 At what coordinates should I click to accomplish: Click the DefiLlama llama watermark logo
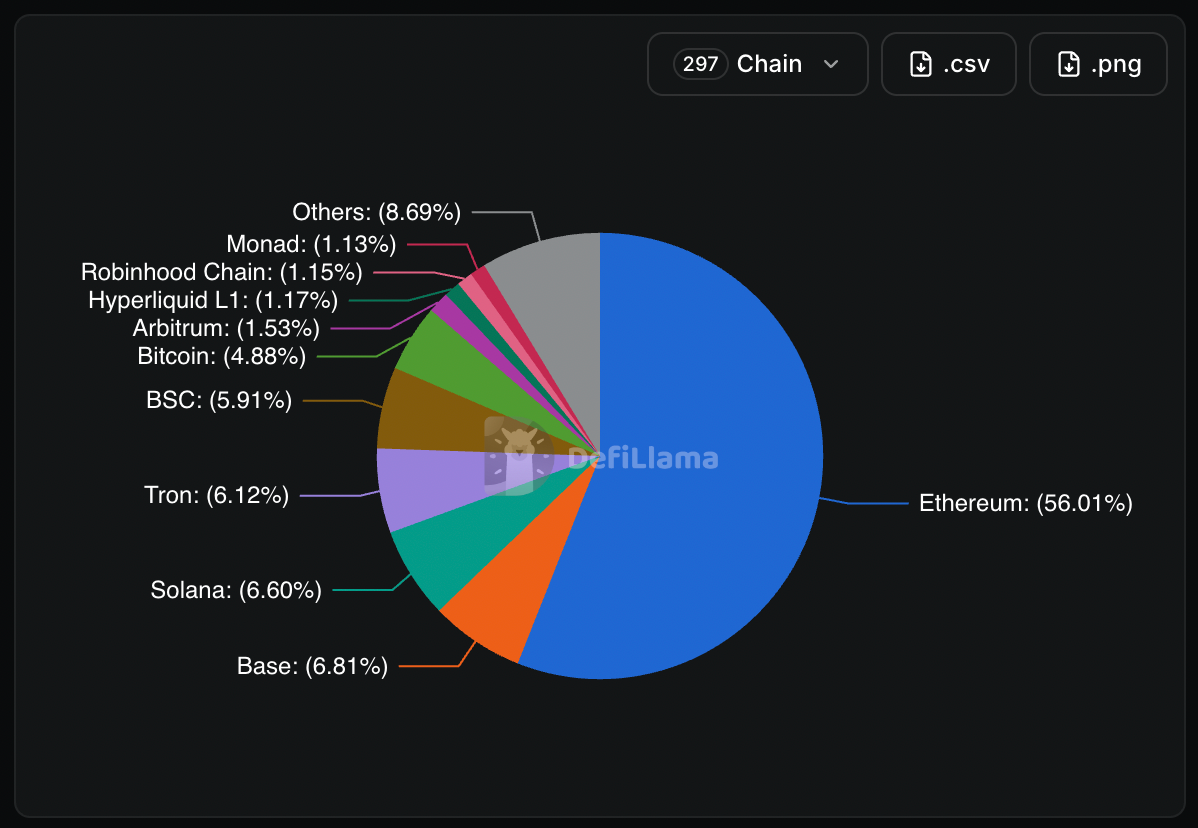[519, 456]
